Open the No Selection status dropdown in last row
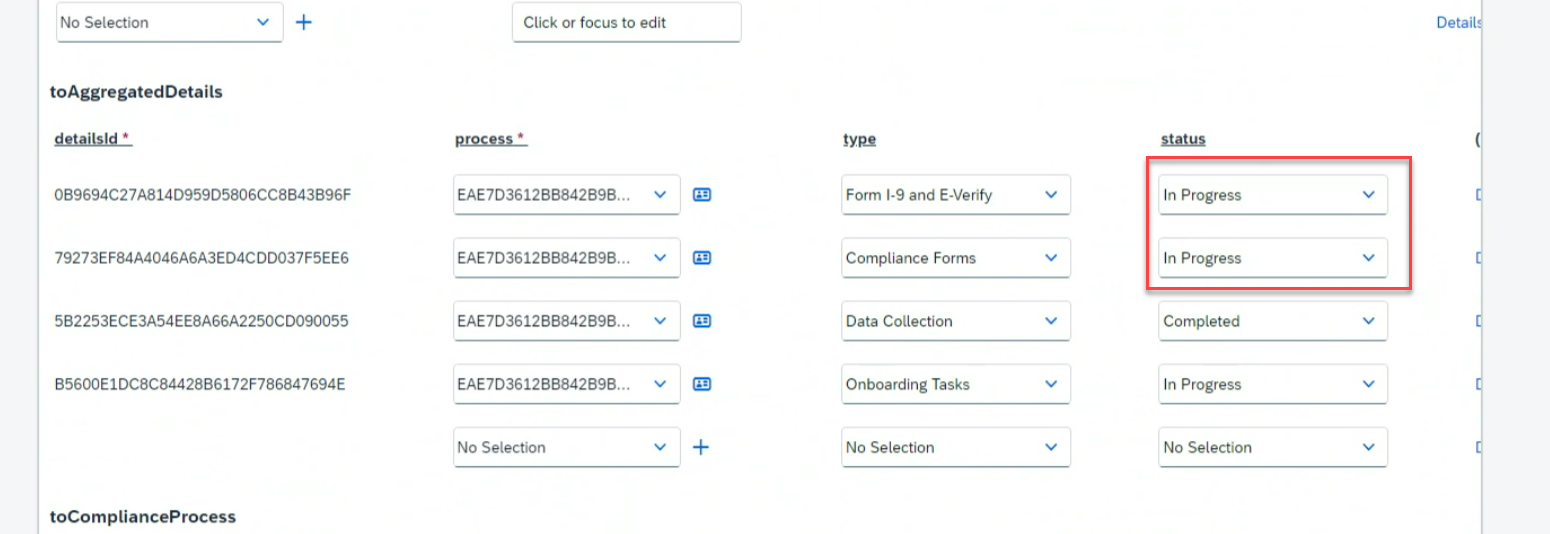 (x=1273, y=447)
